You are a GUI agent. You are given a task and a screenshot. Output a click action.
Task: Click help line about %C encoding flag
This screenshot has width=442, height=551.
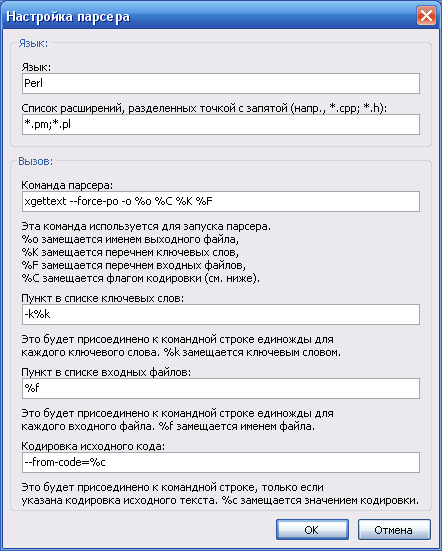coord(141,278)
